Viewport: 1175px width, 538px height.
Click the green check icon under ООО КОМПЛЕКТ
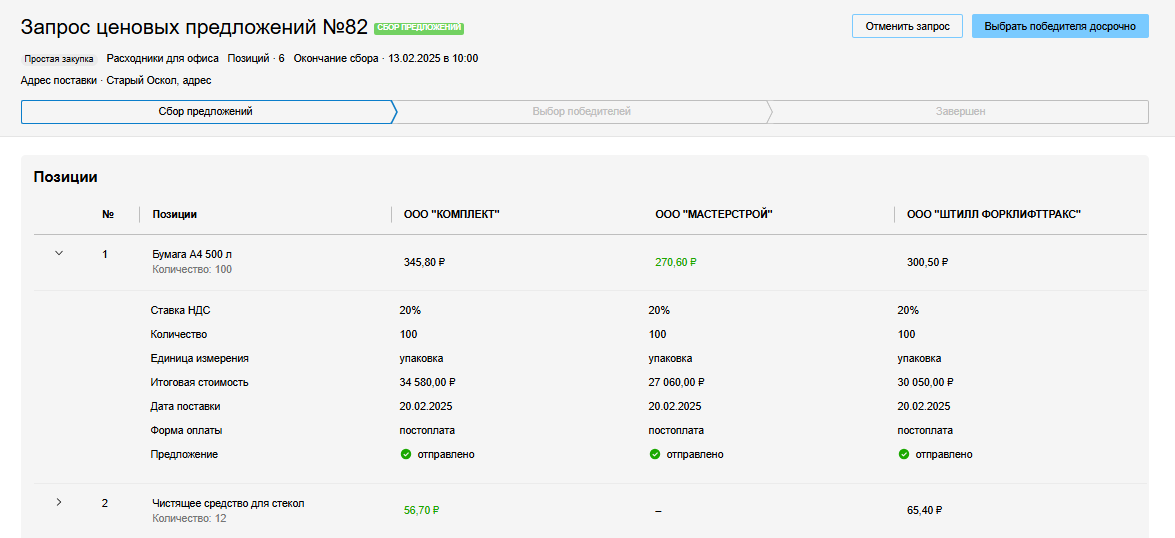[x=405, y=454]
